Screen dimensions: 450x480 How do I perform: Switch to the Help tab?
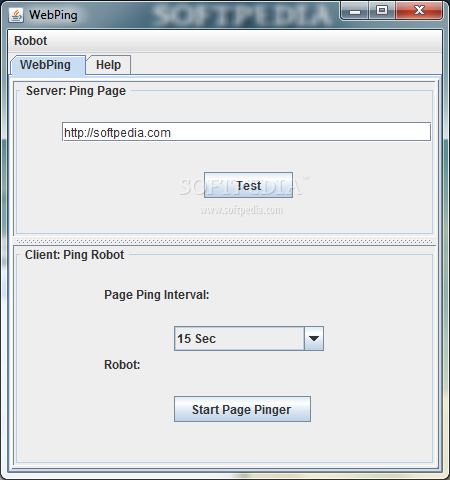108,65
